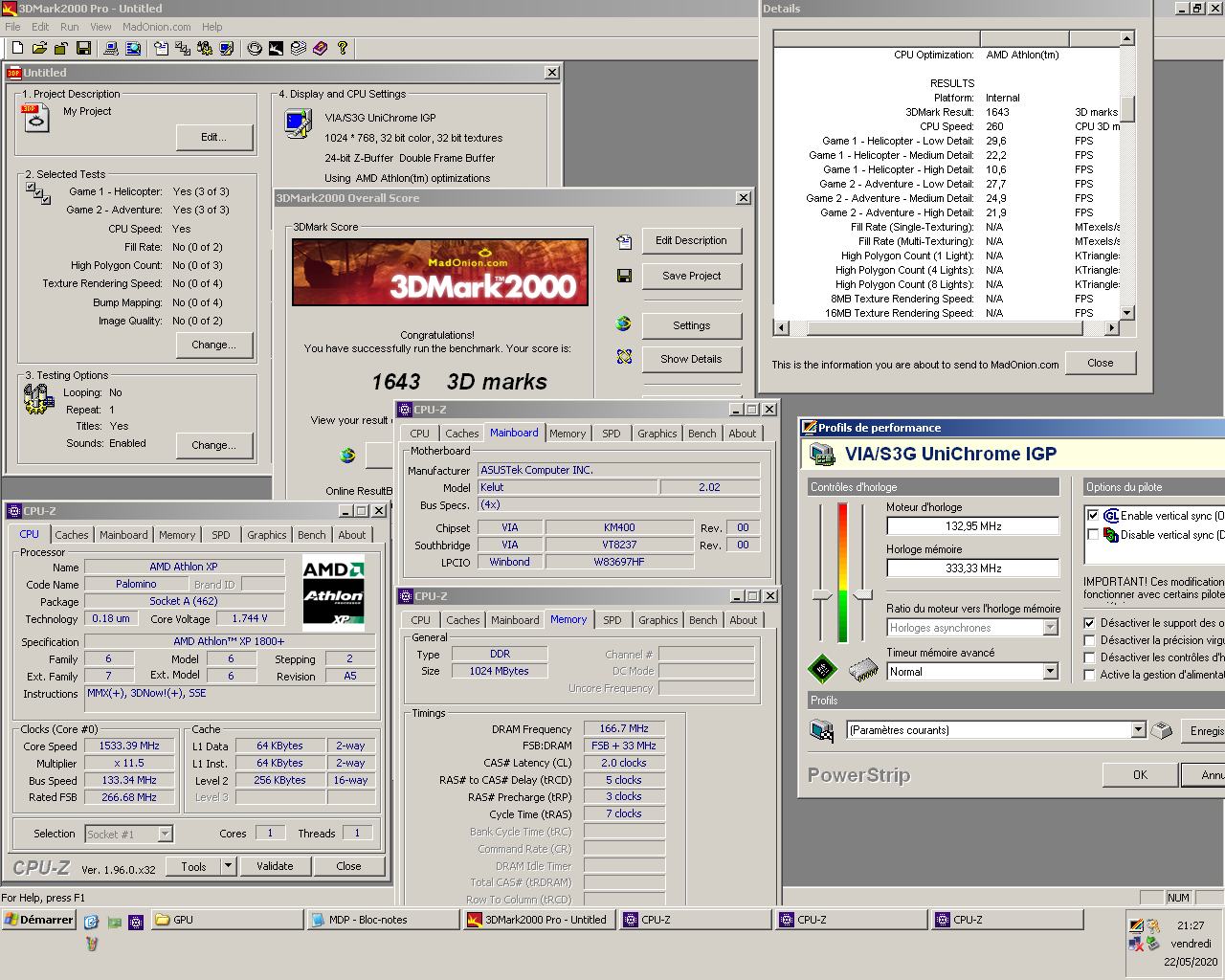Switch to Graphics tab in CPU-Z Memory window

(658, 620)
